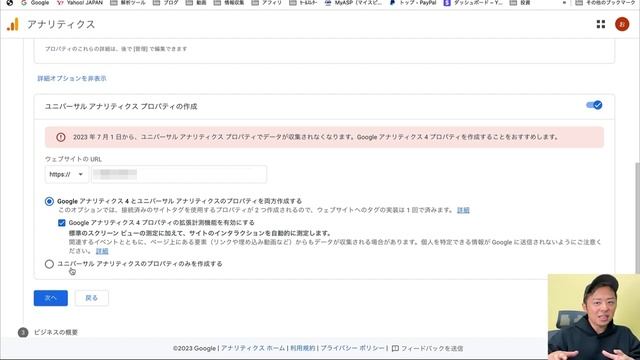Uncheck the GA4 enhanced measurement checkbox
Image resolution: width=640 pixels, height=360 pixels.
click(x=62, y=223)
